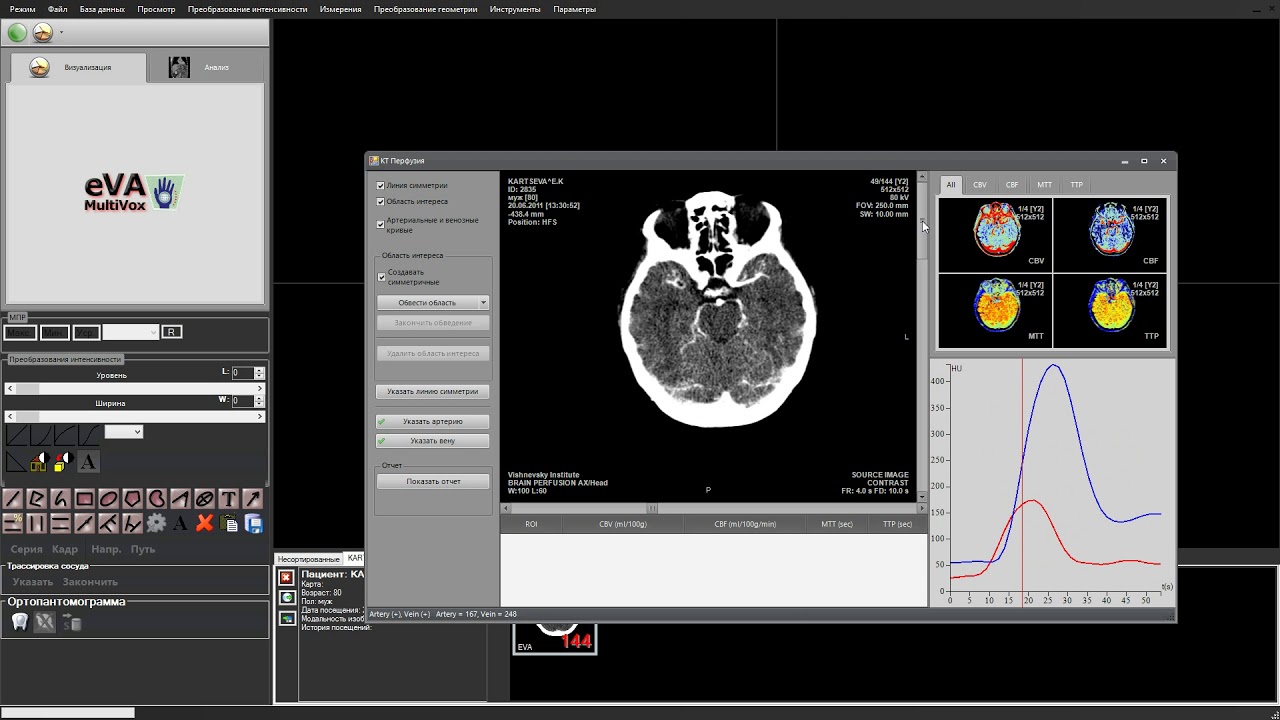Viewport: 1280px width, 720px height.
Task: Click the green round mode icon at top left
Action: pos(17,32)
